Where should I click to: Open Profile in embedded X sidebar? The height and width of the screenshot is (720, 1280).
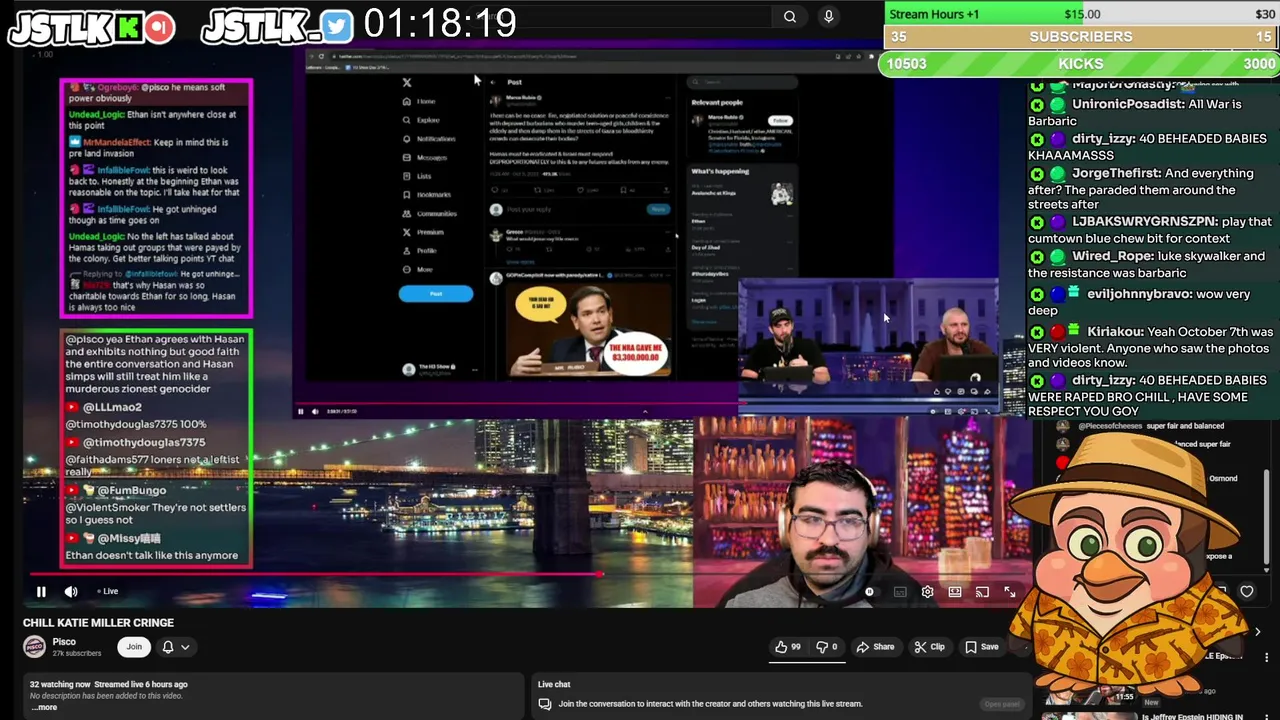pos(420,250)
